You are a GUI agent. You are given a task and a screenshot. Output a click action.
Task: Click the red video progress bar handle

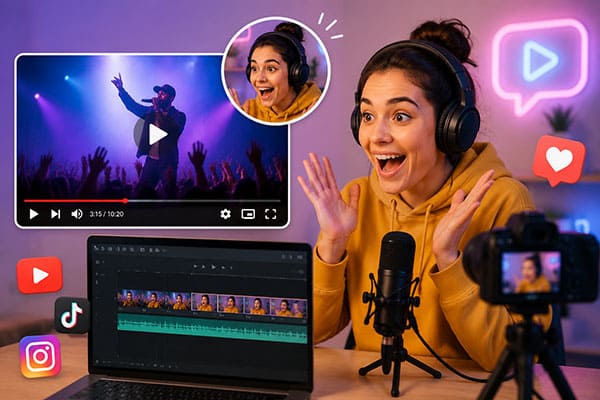[125, 201]
